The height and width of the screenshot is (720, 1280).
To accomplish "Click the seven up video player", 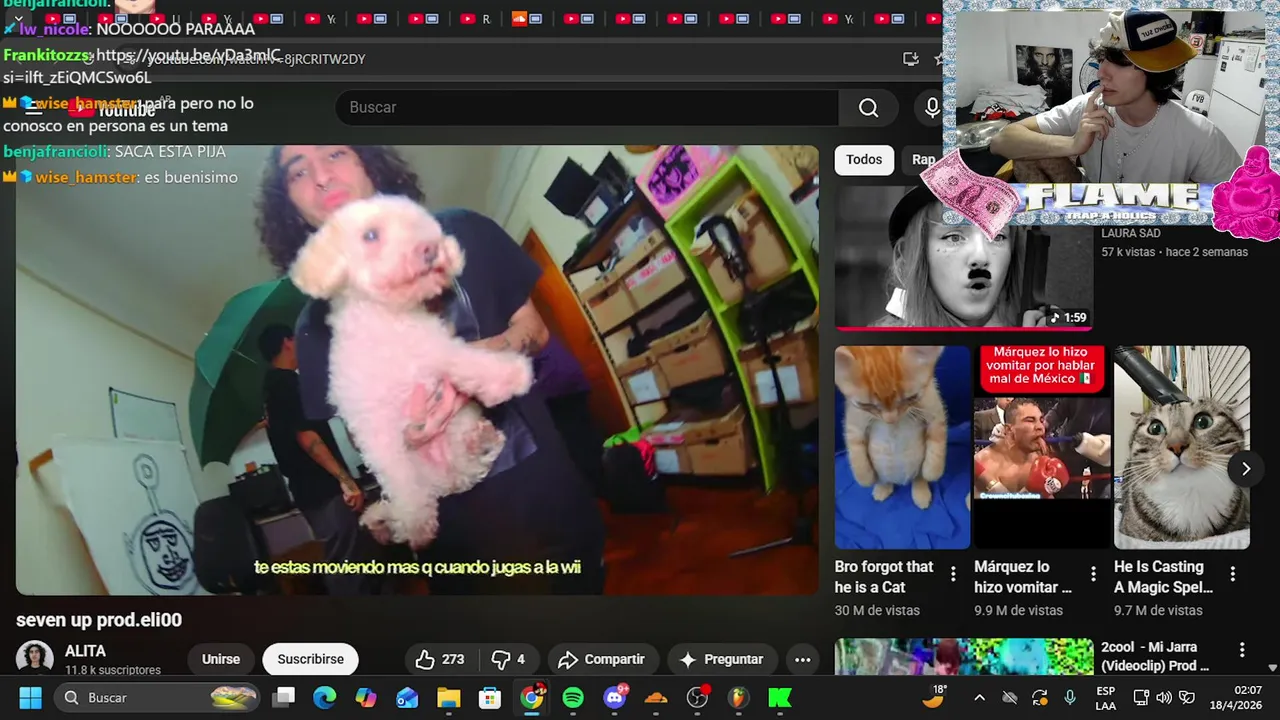I will pos(417,370).
